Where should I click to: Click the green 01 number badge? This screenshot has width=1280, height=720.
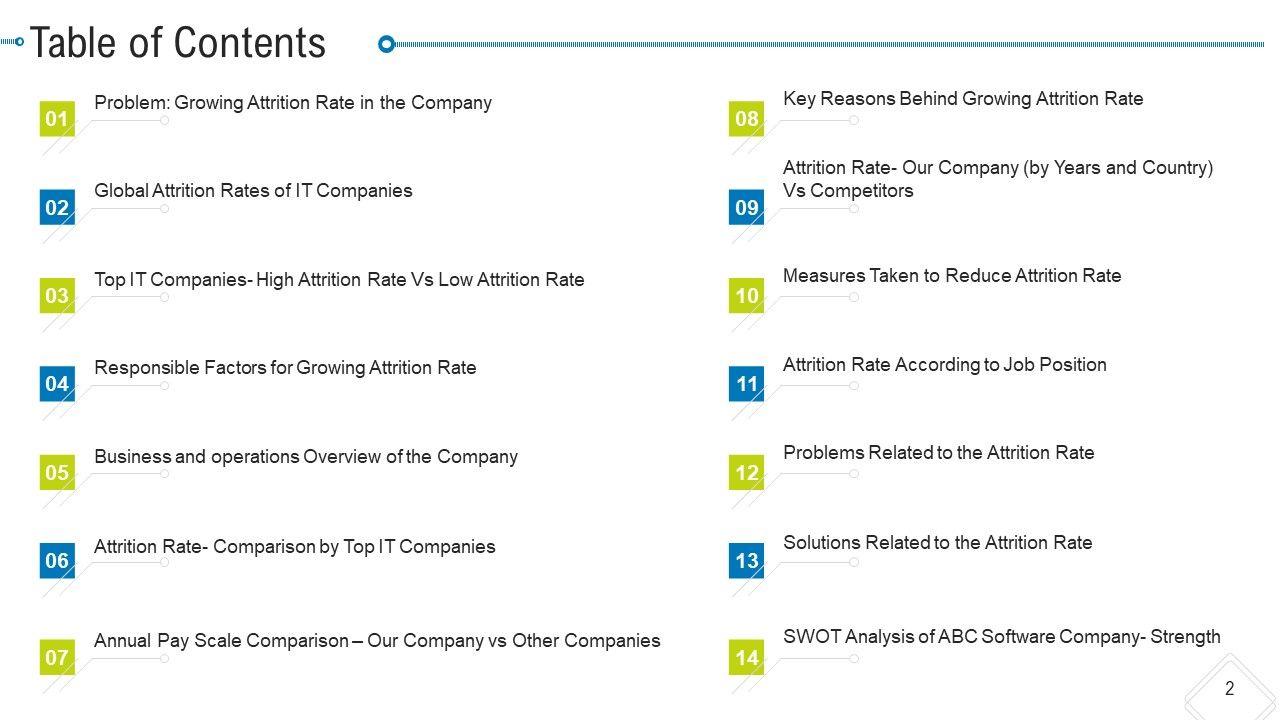pos(57,120)
